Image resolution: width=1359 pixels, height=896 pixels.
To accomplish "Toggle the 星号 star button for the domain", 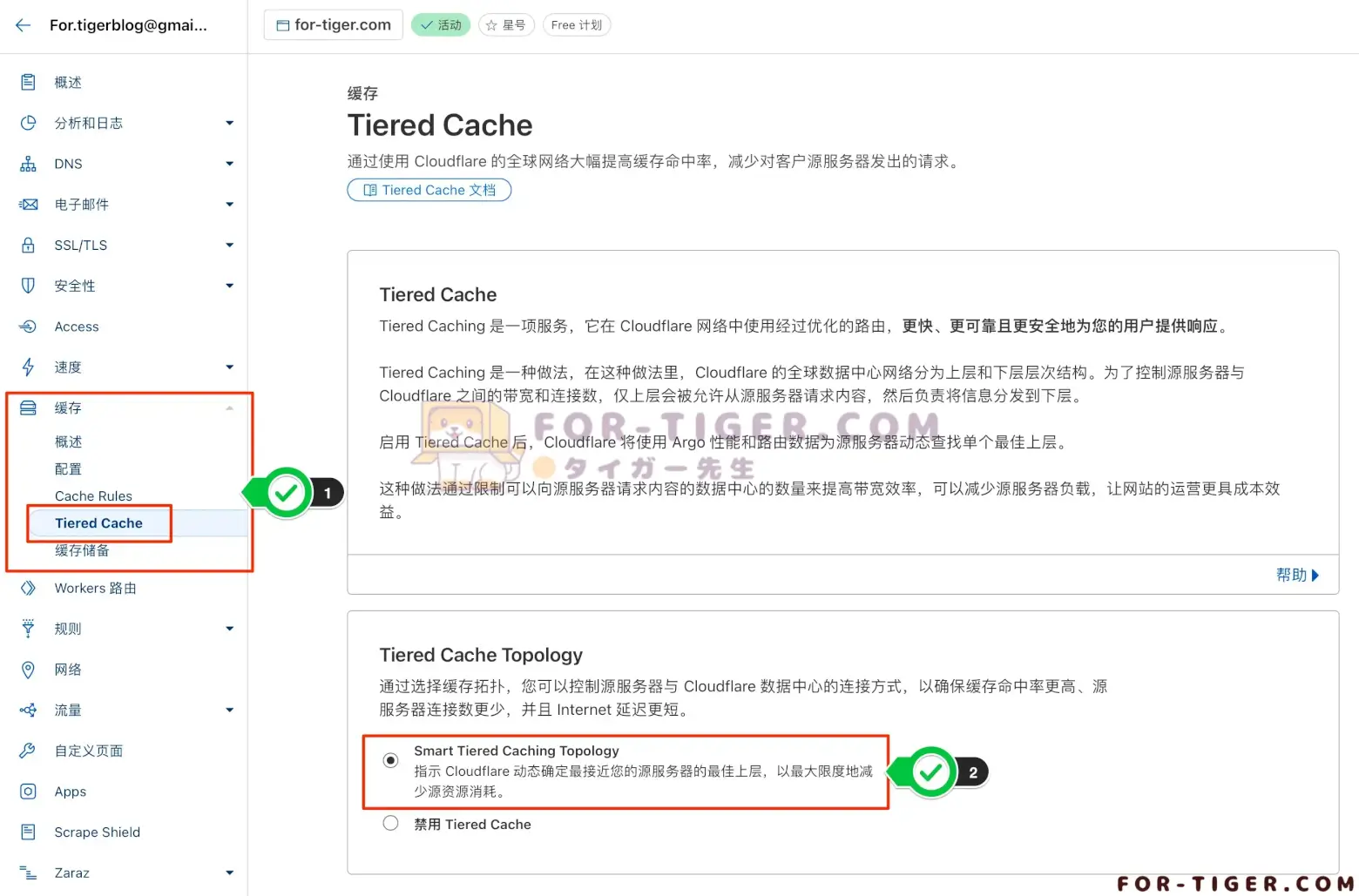I will tap(506, 25).
